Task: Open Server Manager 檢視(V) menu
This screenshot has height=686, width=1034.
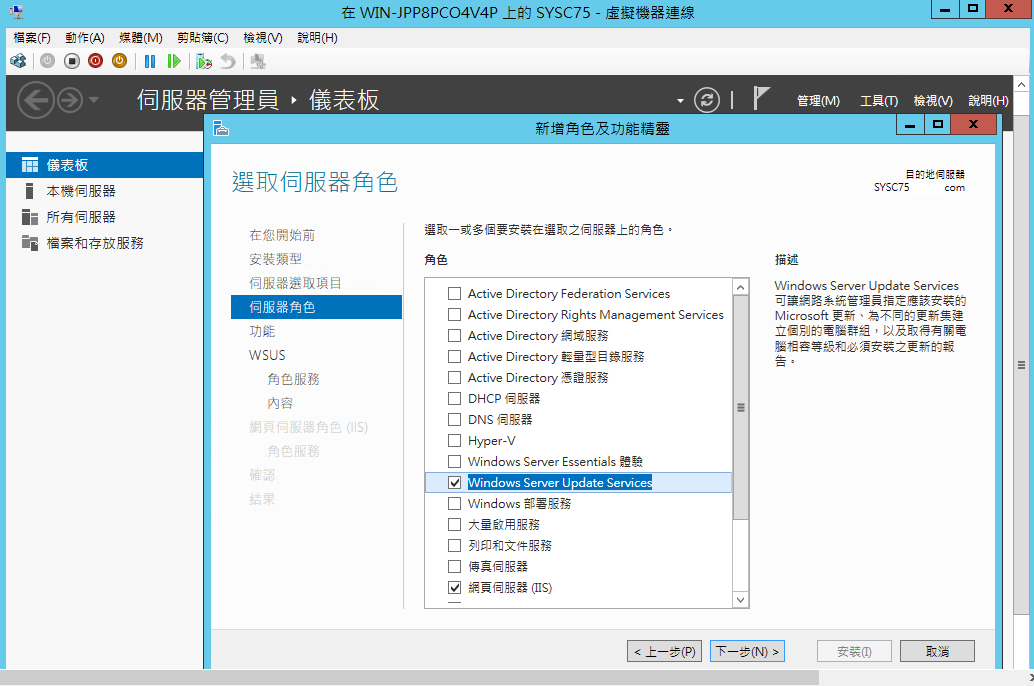Action: pyautogui.click(x=932, y=101)
